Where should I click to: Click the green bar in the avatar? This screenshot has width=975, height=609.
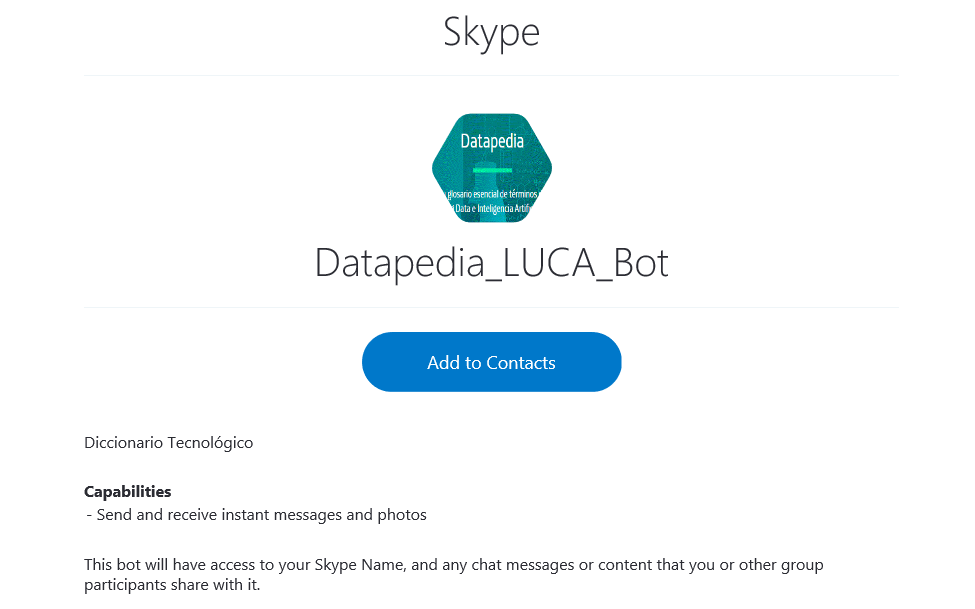click(x=492, y=170)
